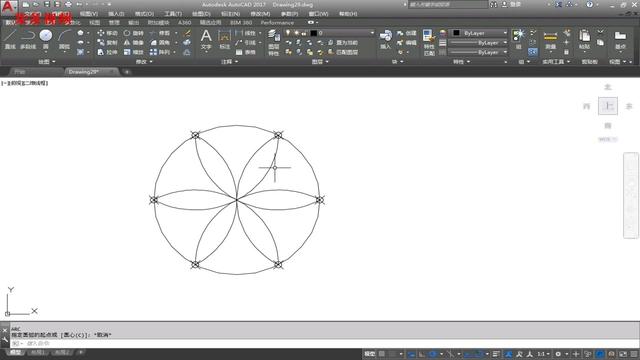Toggle the grid display in status bar
This screenshot has width=640, height=360.
pos(382,354)
